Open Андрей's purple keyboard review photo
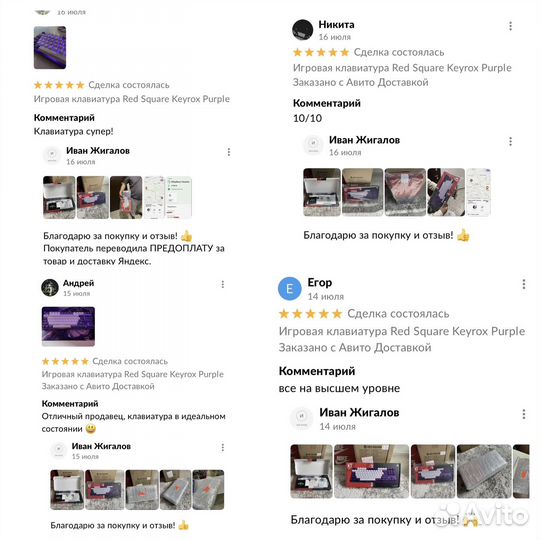 (68, 326)
